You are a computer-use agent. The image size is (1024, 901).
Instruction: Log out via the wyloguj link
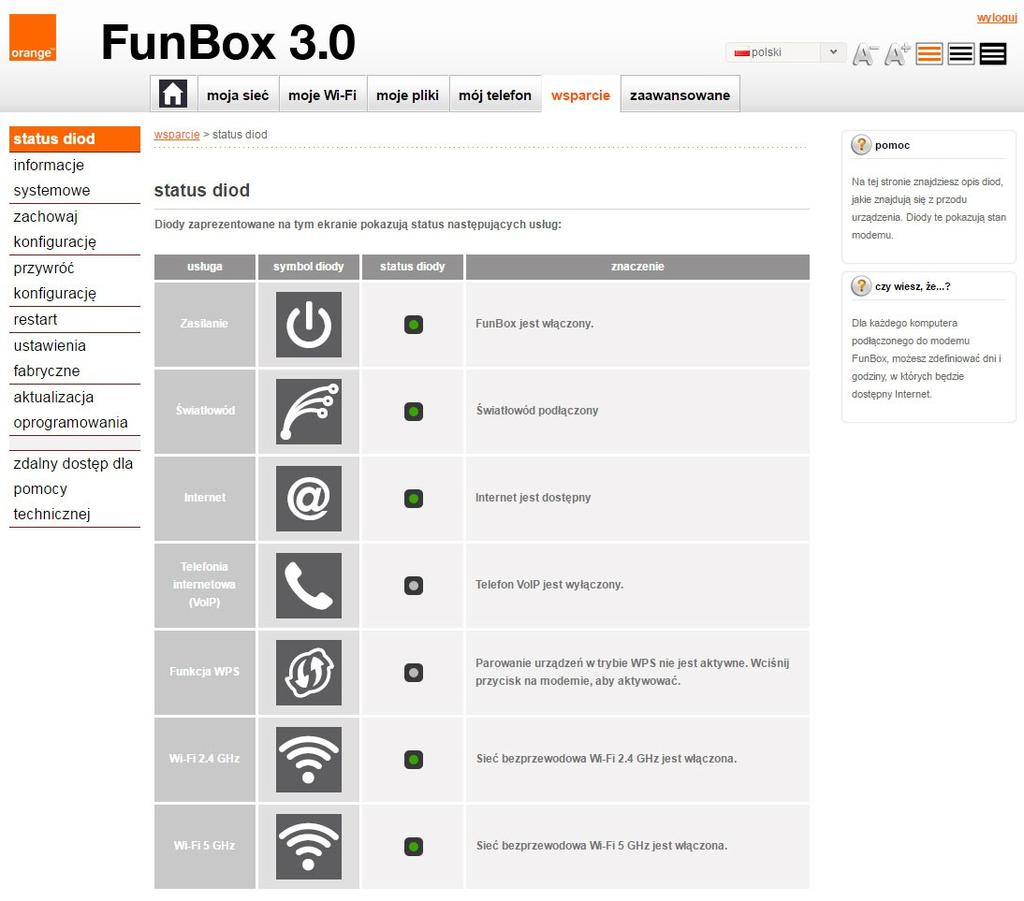[x=997, y=18]
